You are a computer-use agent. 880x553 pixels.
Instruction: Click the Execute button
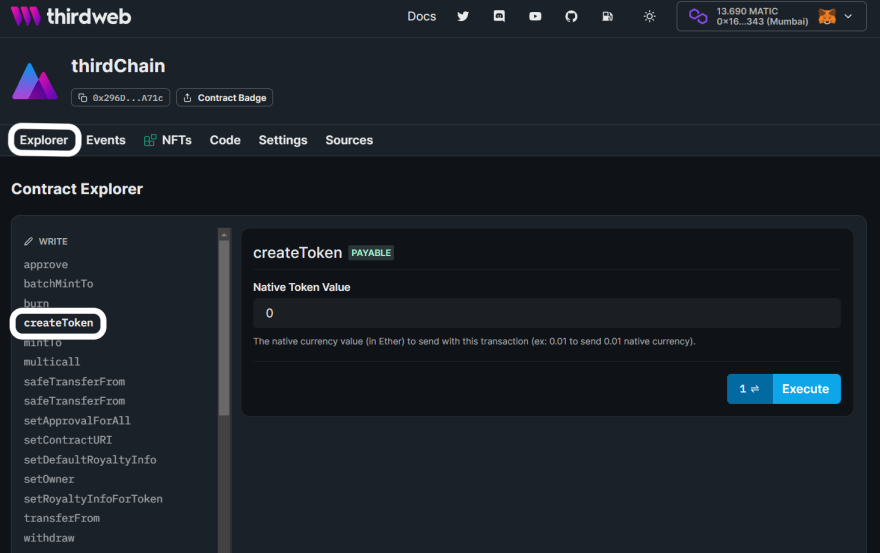point(806,389)
